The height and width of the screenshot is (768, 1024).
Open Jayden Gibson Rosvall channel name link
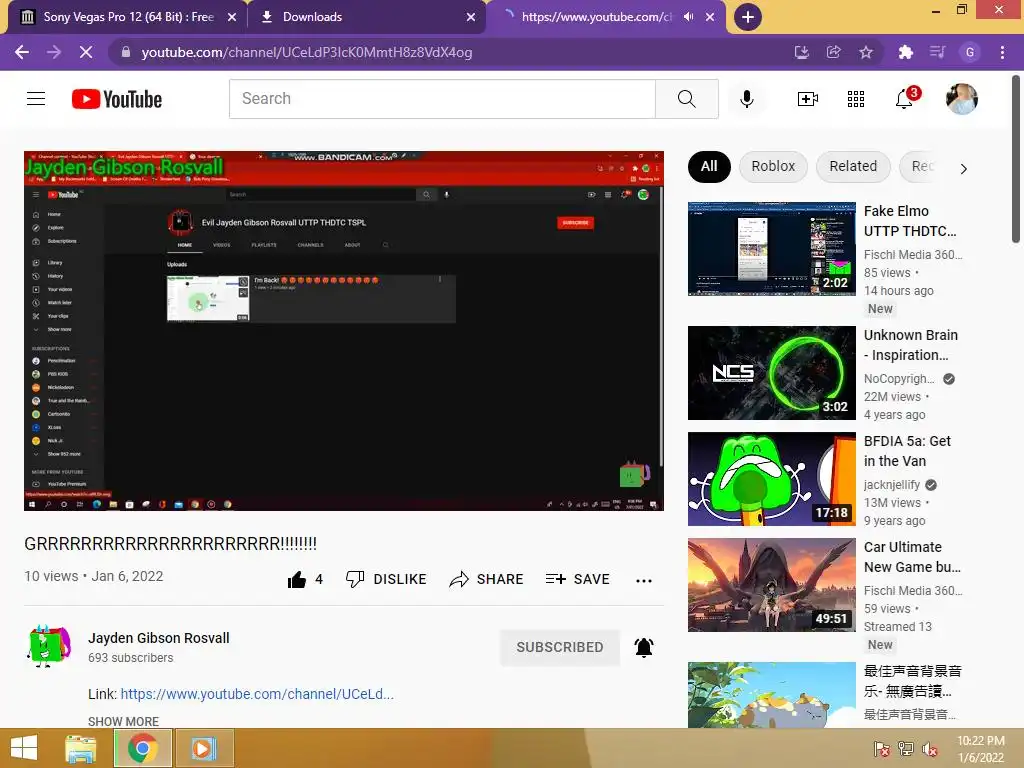[159, 638]
